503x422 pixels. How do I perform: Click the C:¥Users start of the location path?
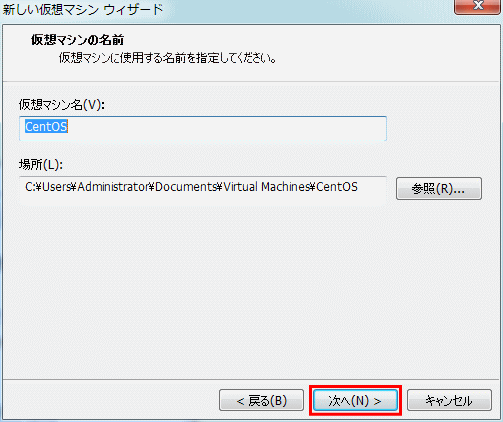tap(48, 187)
